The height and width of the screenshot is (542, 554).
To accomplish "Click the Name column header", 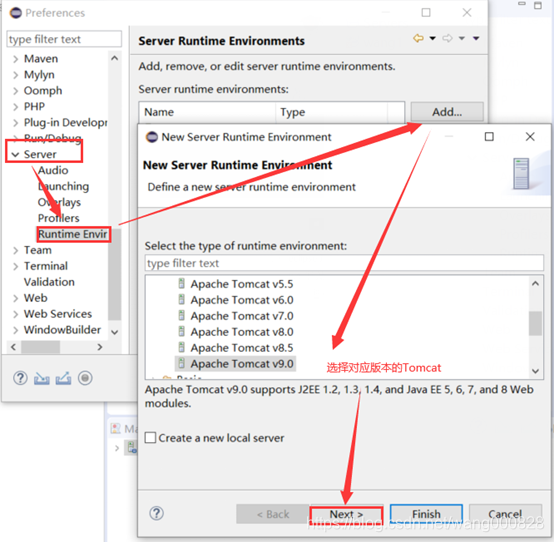I will (207, 112).
